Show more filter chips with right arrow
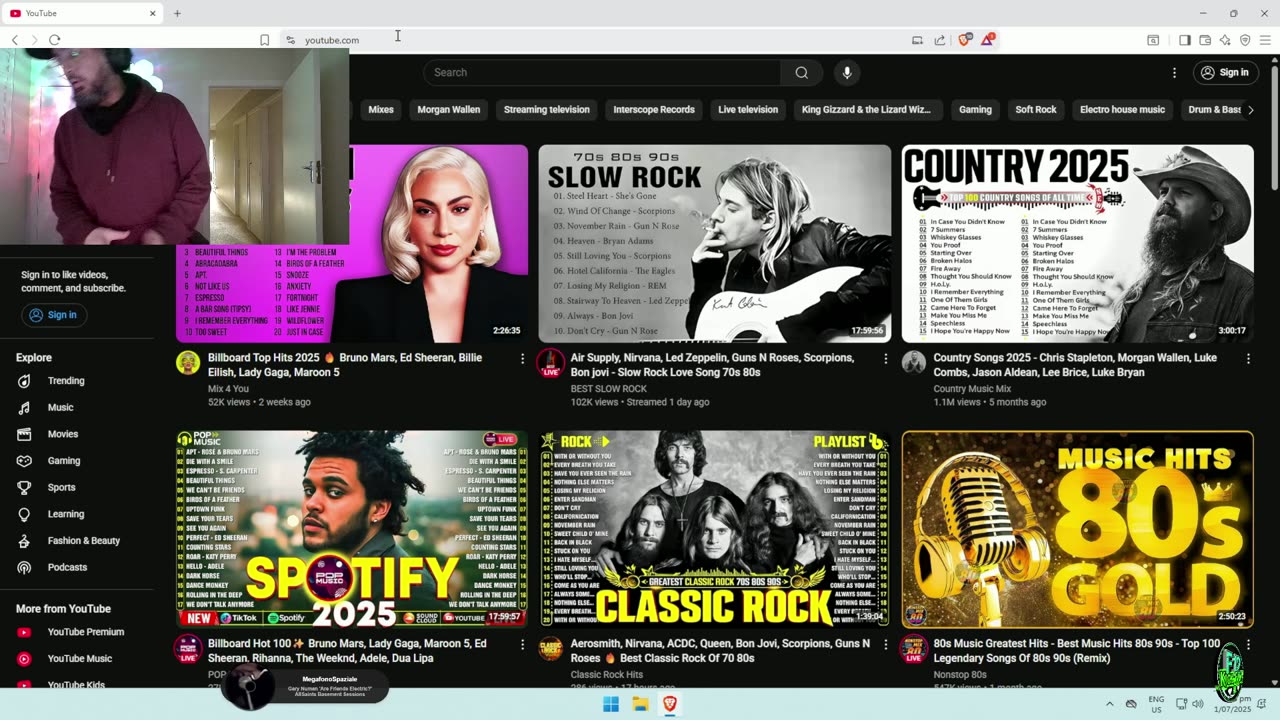The image size is (1280, 720). (1250, 110)
